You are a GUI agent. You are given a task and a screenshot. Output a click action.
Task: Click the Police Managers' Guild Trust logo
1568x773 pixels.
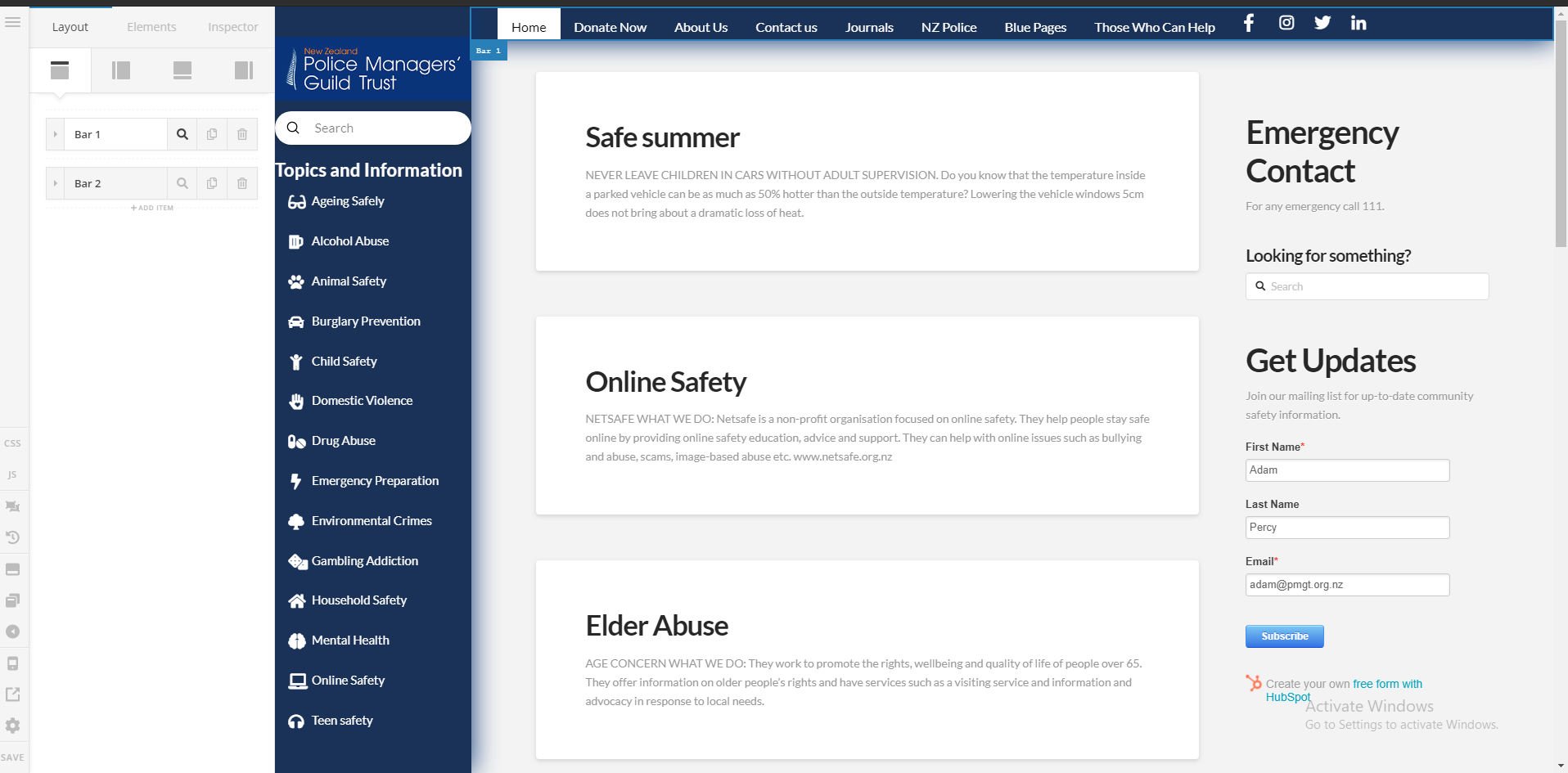click(x=373, y=70)
